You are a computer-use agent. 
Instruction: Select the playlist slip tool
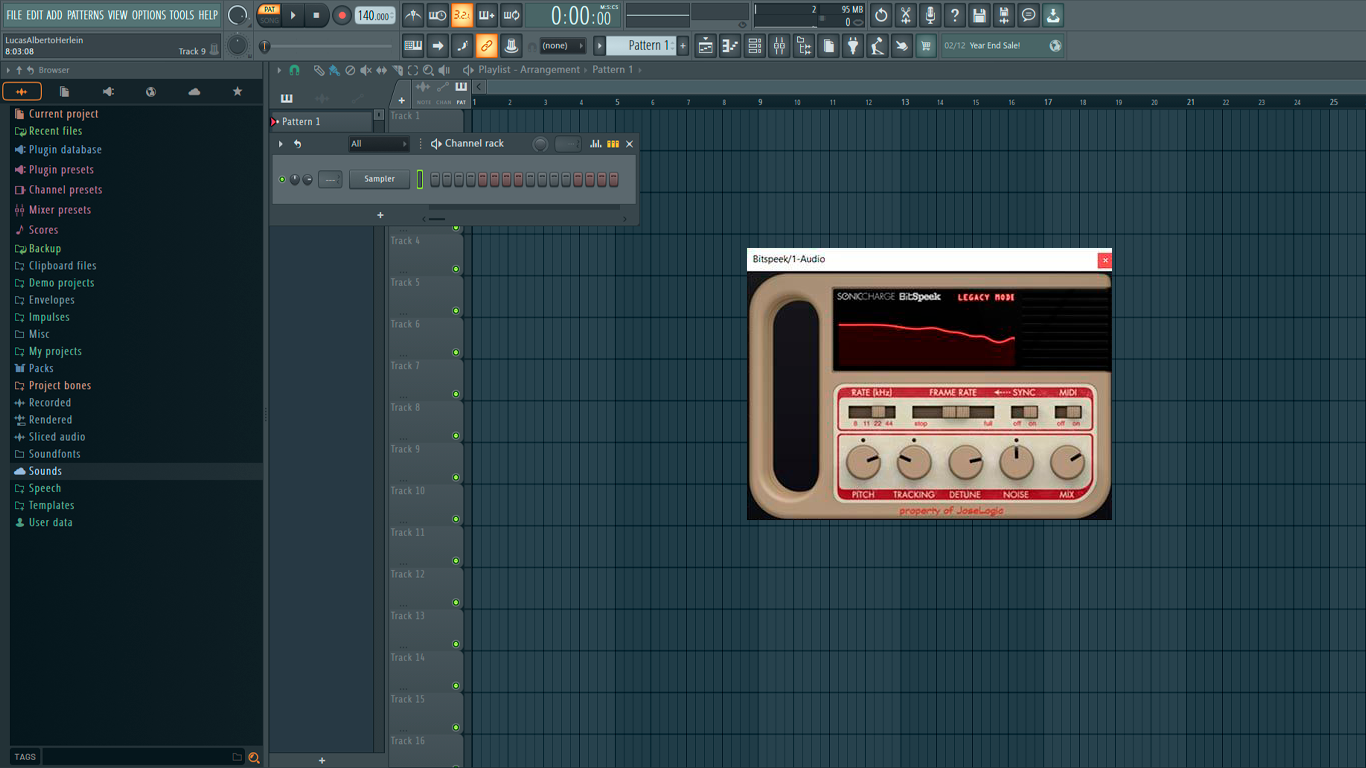[x=381, y=70]
